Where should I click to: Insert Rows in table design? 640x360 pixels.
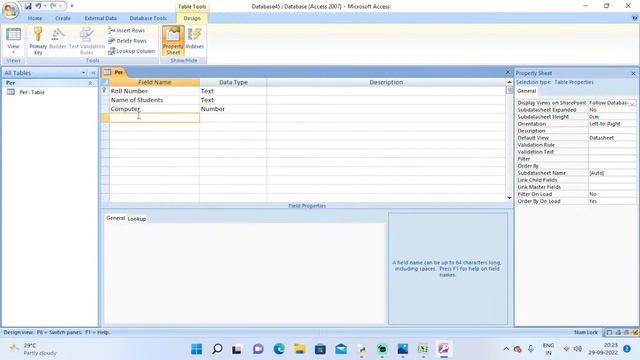click(127, 31)
